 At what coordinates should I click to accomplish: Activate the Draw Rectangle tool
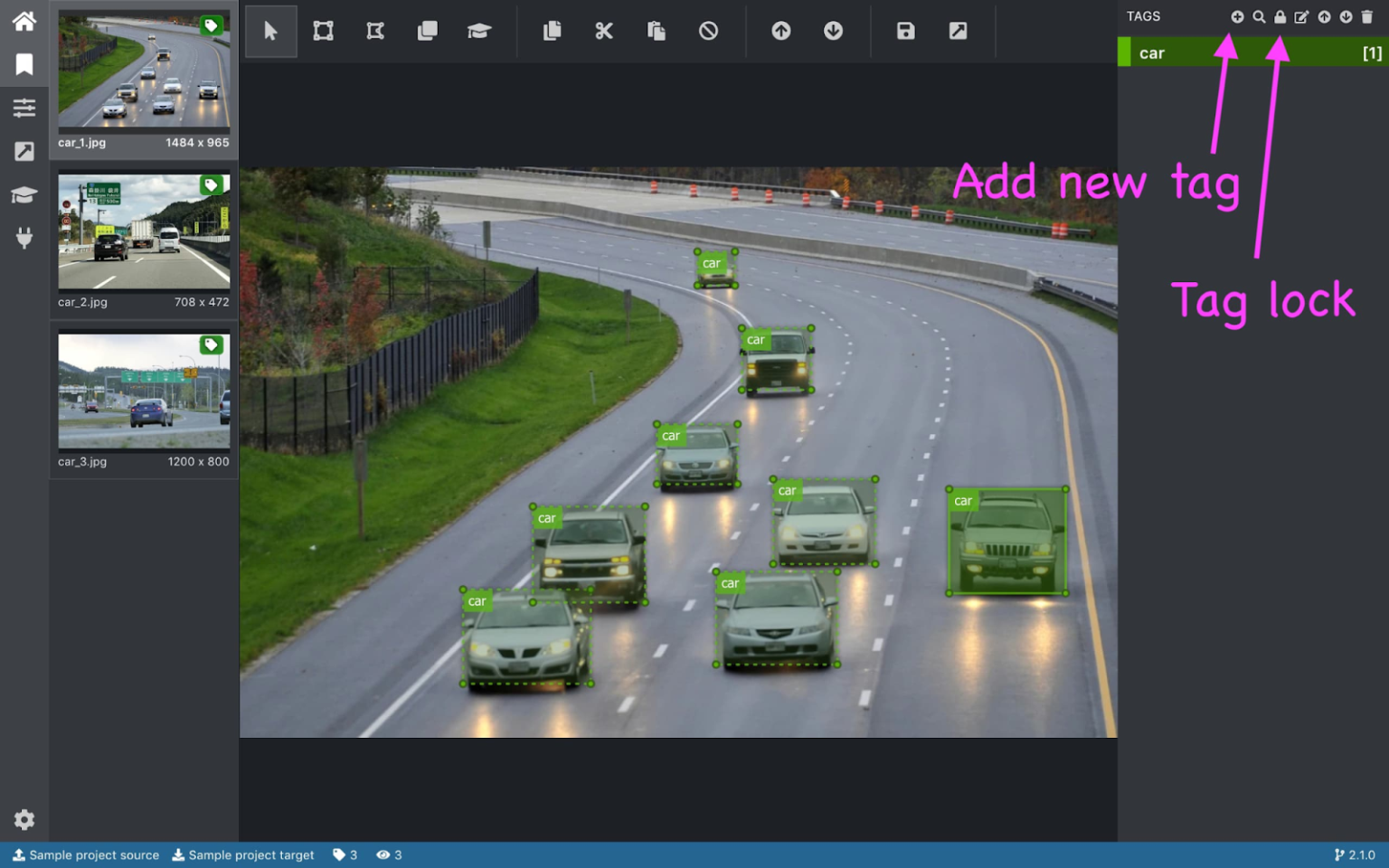(323, 31)
